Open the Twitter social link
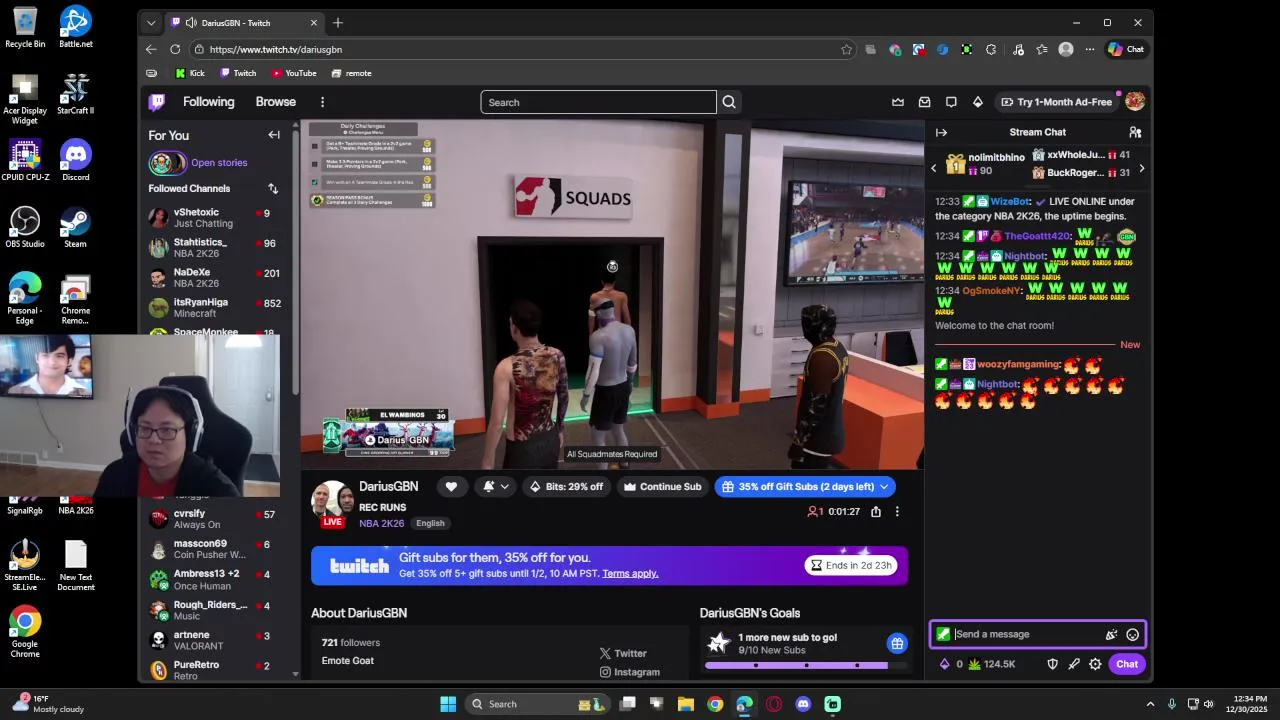Viewport: 1280px width, 720px height. [x=623, y=653]
